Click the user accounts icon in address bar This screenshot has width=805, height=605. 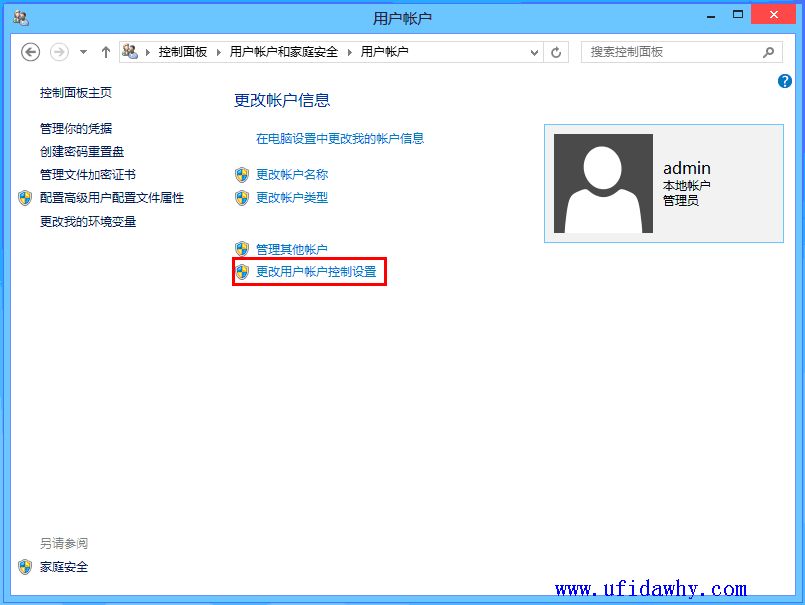130,51
